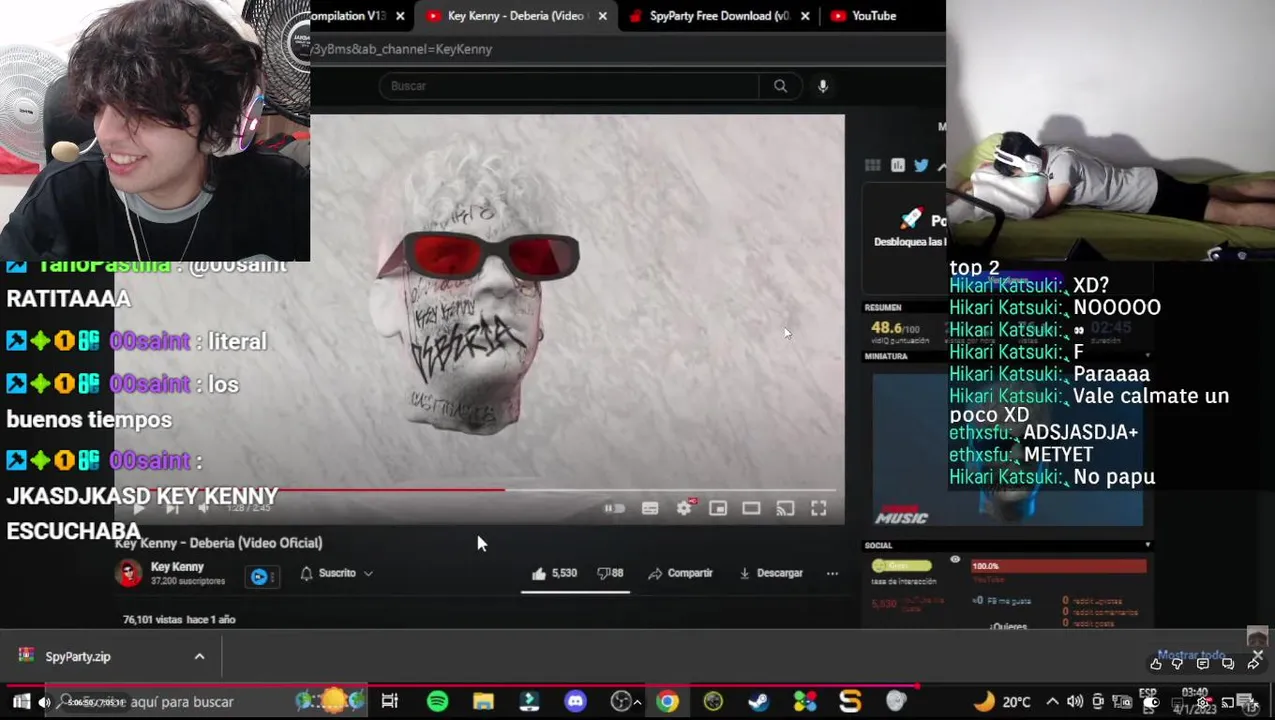Image resolution: width=1275 pixels, height=720 pixels.
Task: Activate miniplayer mode icon
Action: (x=718, y=508)
